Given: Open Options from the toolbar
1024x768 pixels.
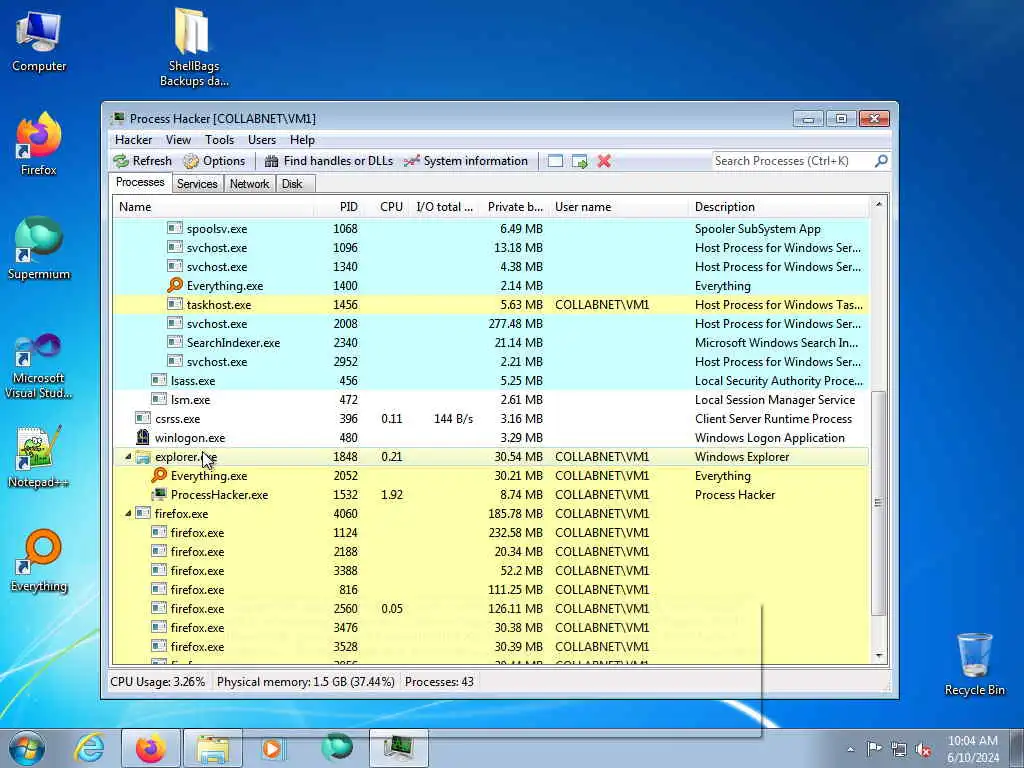Looking at the screenshot, I should (214, 161).
